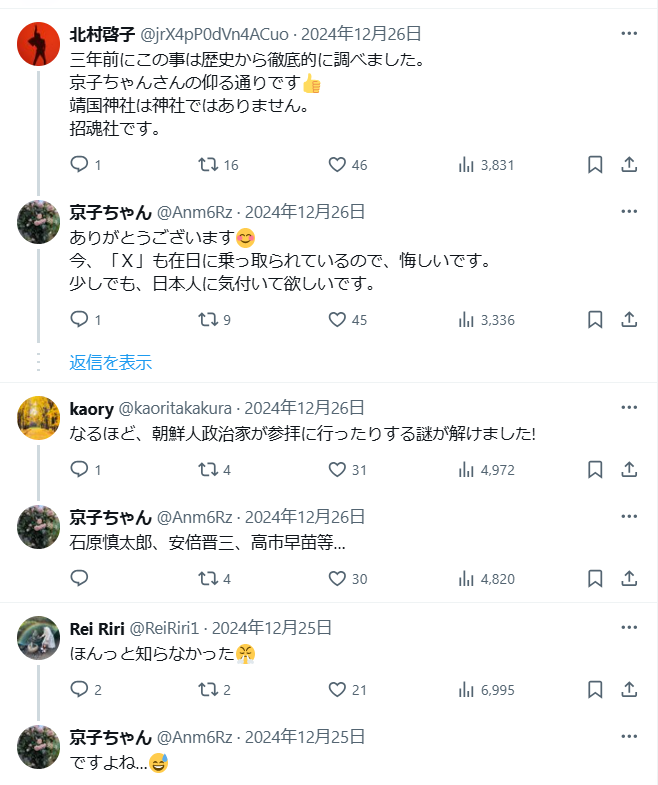Open more menu on kaory's post
The width and height of the screenshot is (658, 785).
point(629,407)
